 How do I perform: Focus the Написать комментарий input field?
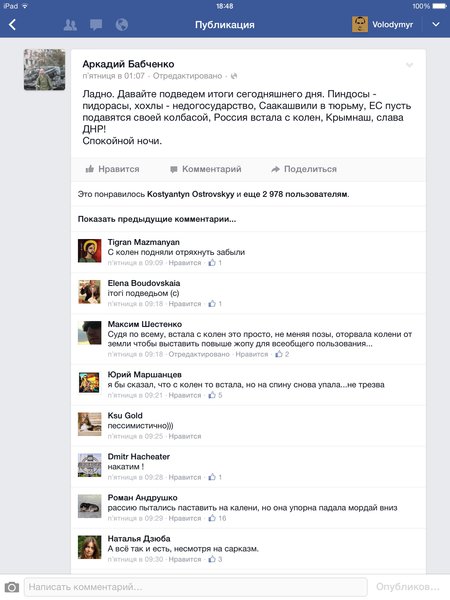196,587
